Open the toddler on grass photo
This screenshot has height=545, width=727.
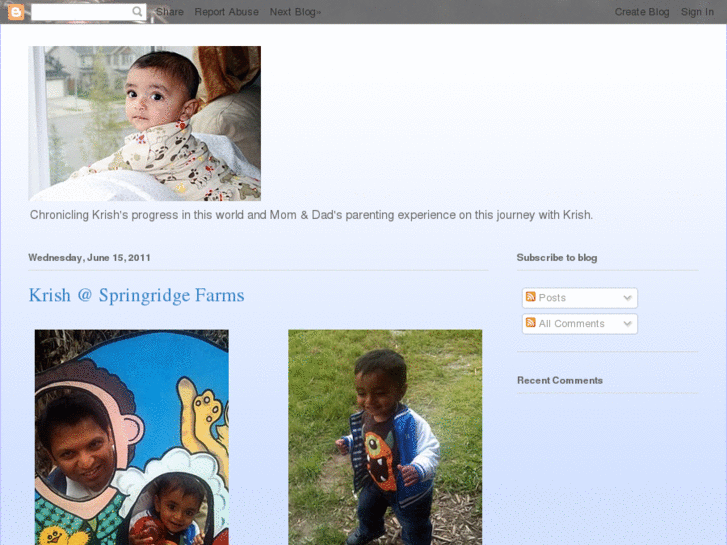(x=385, y=437)
